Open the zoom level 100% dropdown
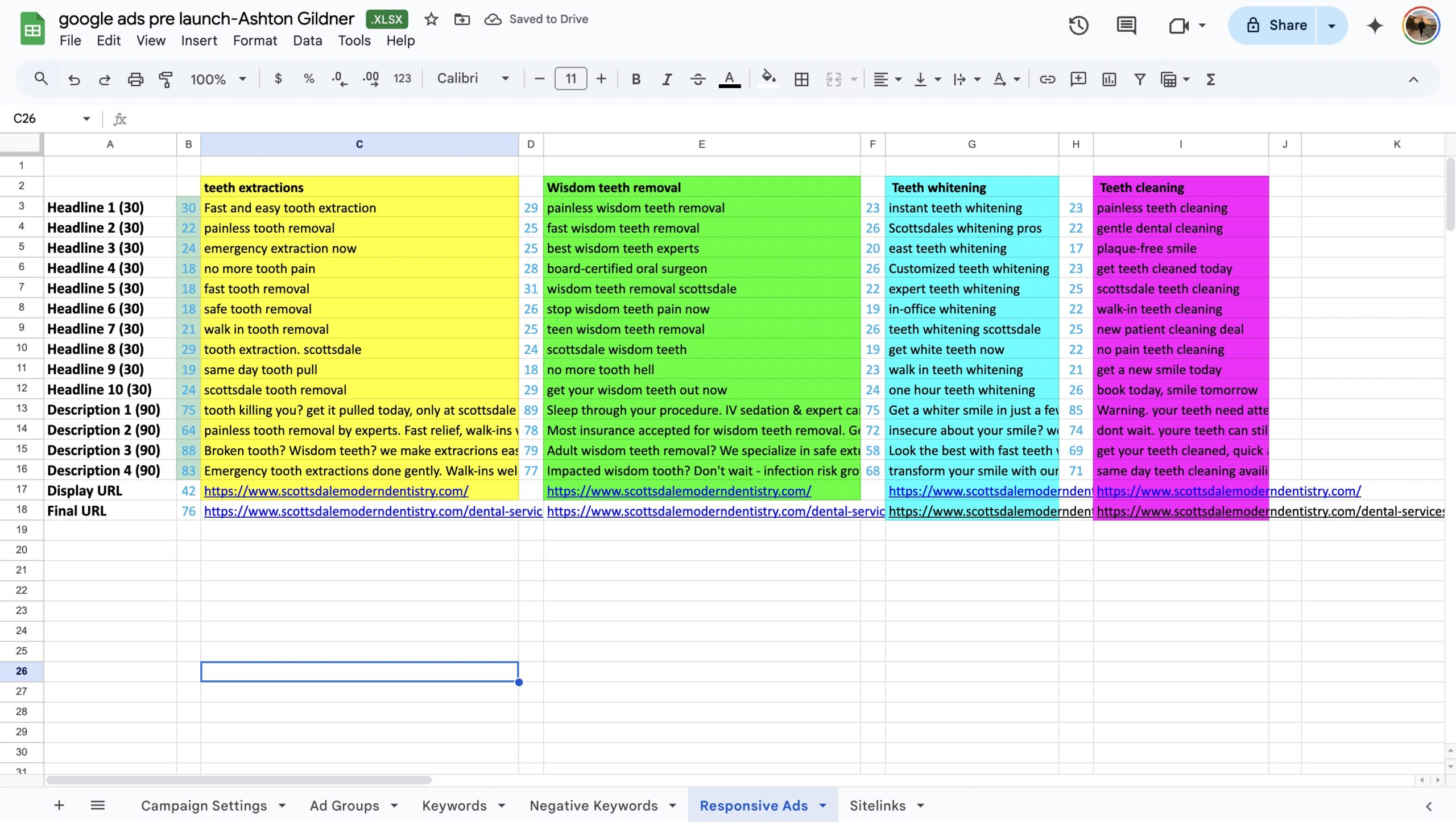1456x822 pixels. point(218,79)
